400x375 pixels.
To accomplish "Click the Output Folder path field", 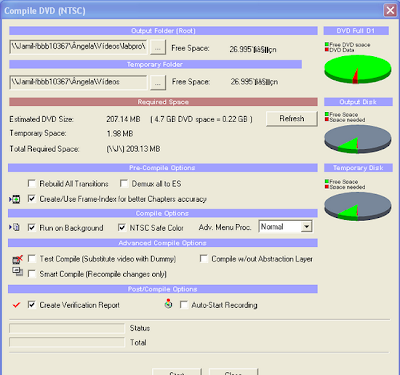I will tap(78, 47).
